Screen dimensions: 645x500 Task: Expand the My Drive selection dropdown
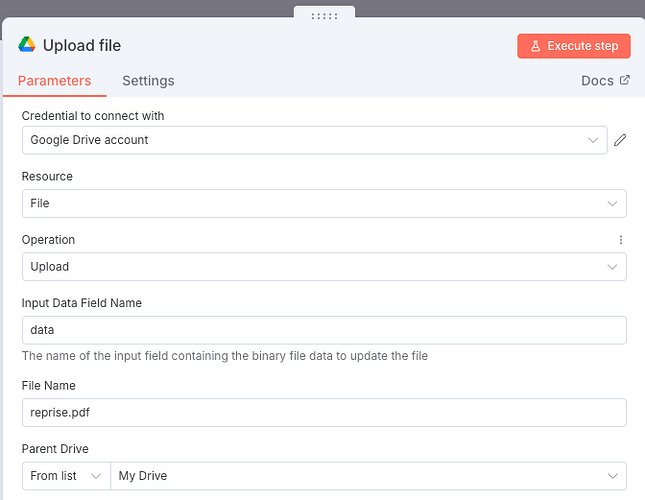pyautogui.click(x=368, y=476)
